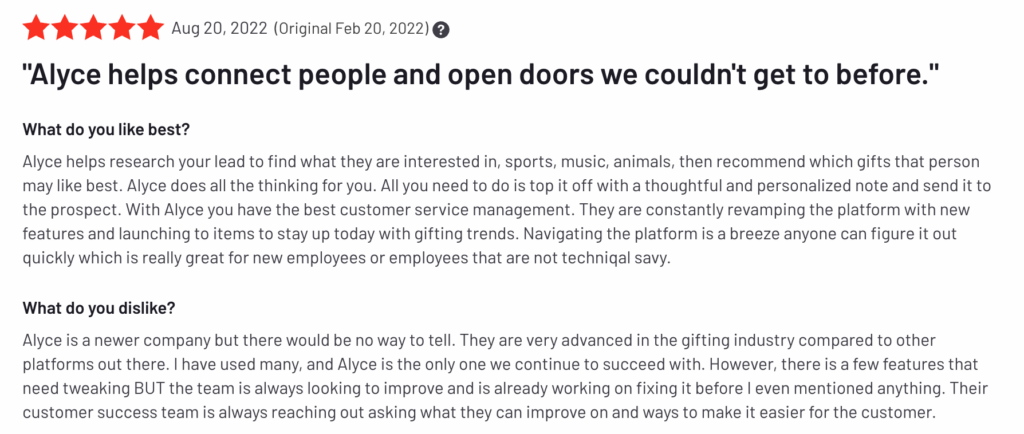
Task: Select the third star in the rating
Action: (x=93, y=28)
